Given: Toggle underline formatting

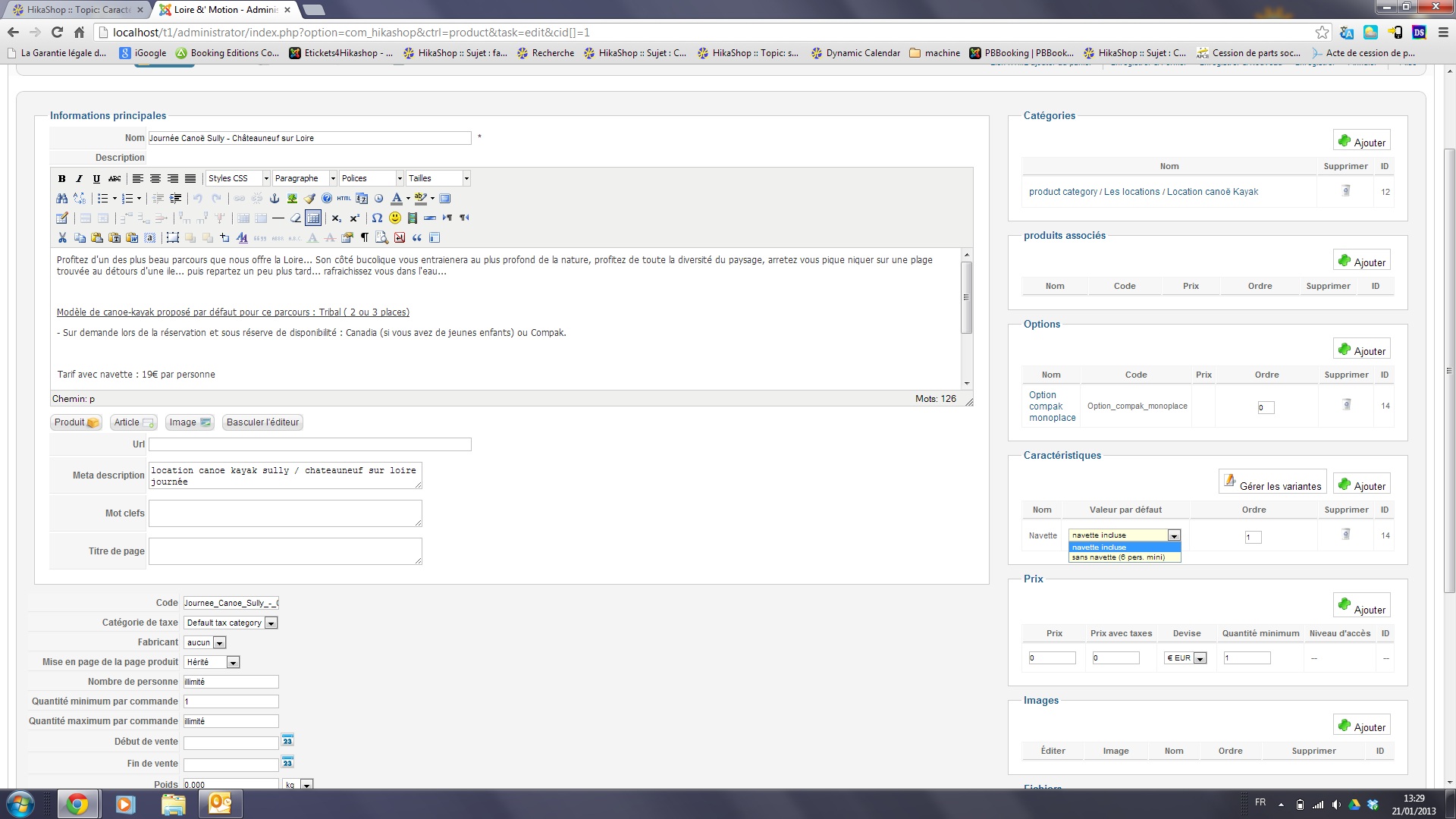Looking at the screenshot, I should [96, 179].
